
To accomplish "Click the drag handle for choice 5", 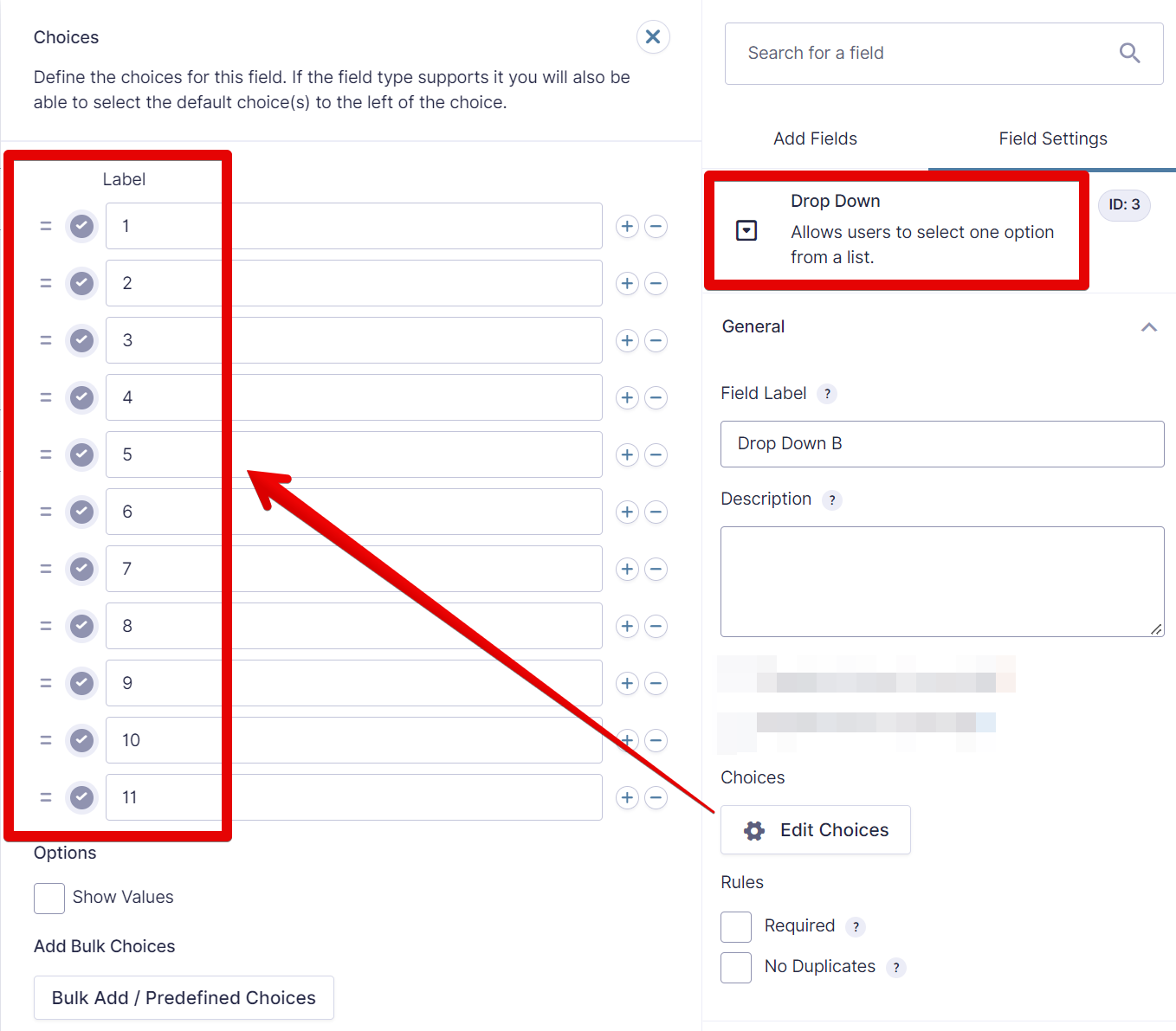I will point(46,455).
